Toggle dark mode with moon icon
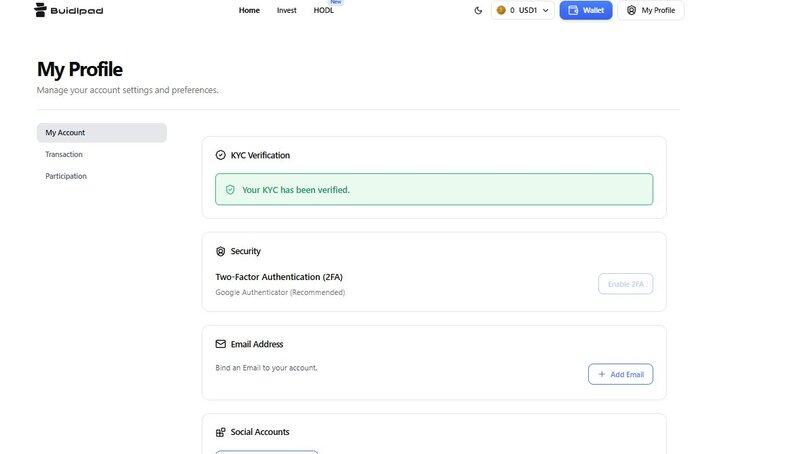Image resolution: width=800 pixels, height=454 pixels. point(477,10)
